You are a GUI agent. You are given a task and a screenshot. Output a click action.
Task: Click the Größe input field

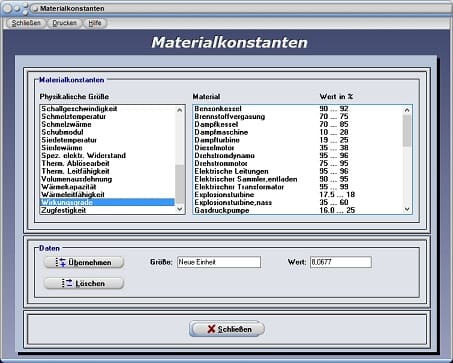tap(219, 262)
